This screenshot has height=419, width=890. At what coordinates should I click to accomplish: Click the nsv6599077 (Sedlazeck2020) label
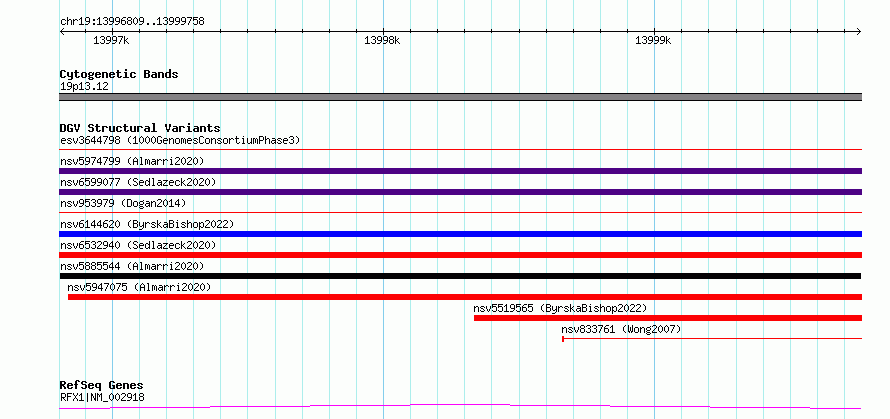tap(138, 182)
